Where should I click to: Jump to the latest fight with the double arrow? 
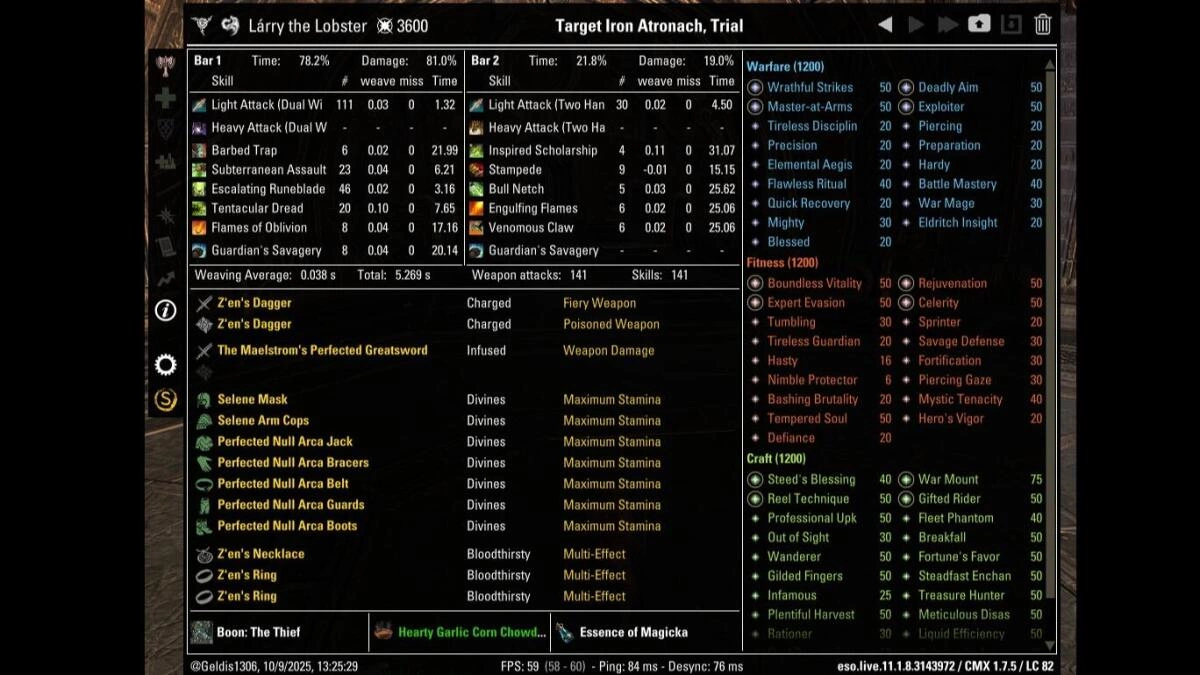pos(947,25)
